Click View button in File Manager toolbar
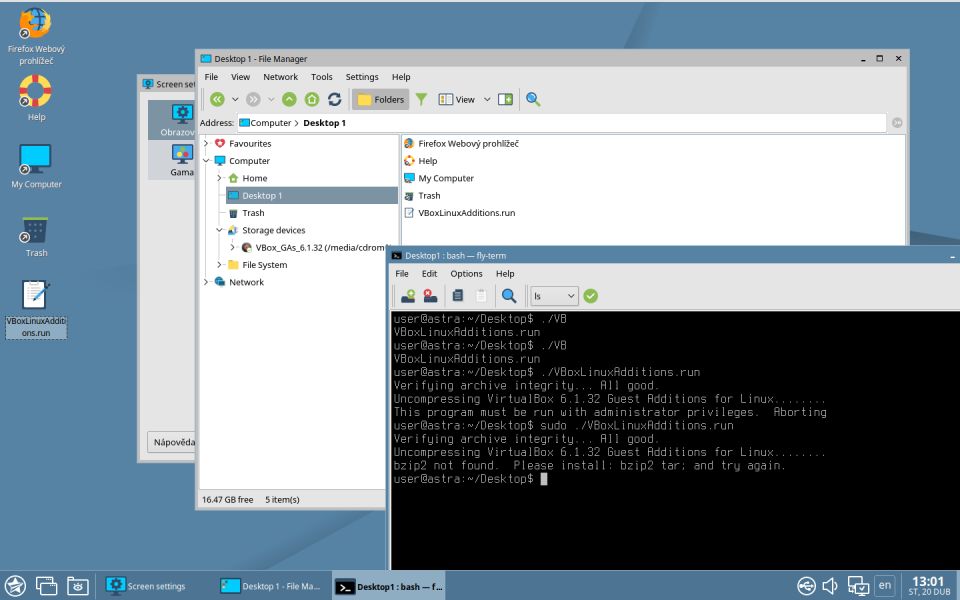960x600 pixels. point(457,99)
